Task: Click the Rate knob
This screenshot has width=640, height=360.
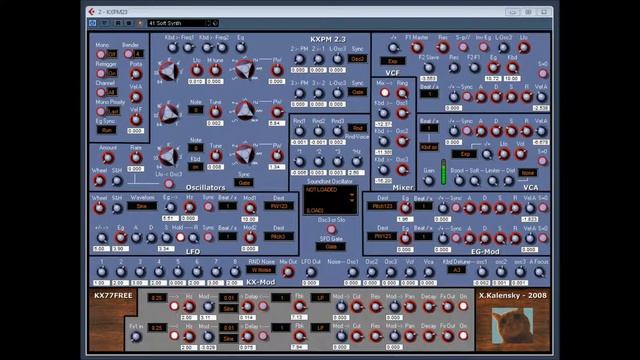Action: (x=136, y=158)
